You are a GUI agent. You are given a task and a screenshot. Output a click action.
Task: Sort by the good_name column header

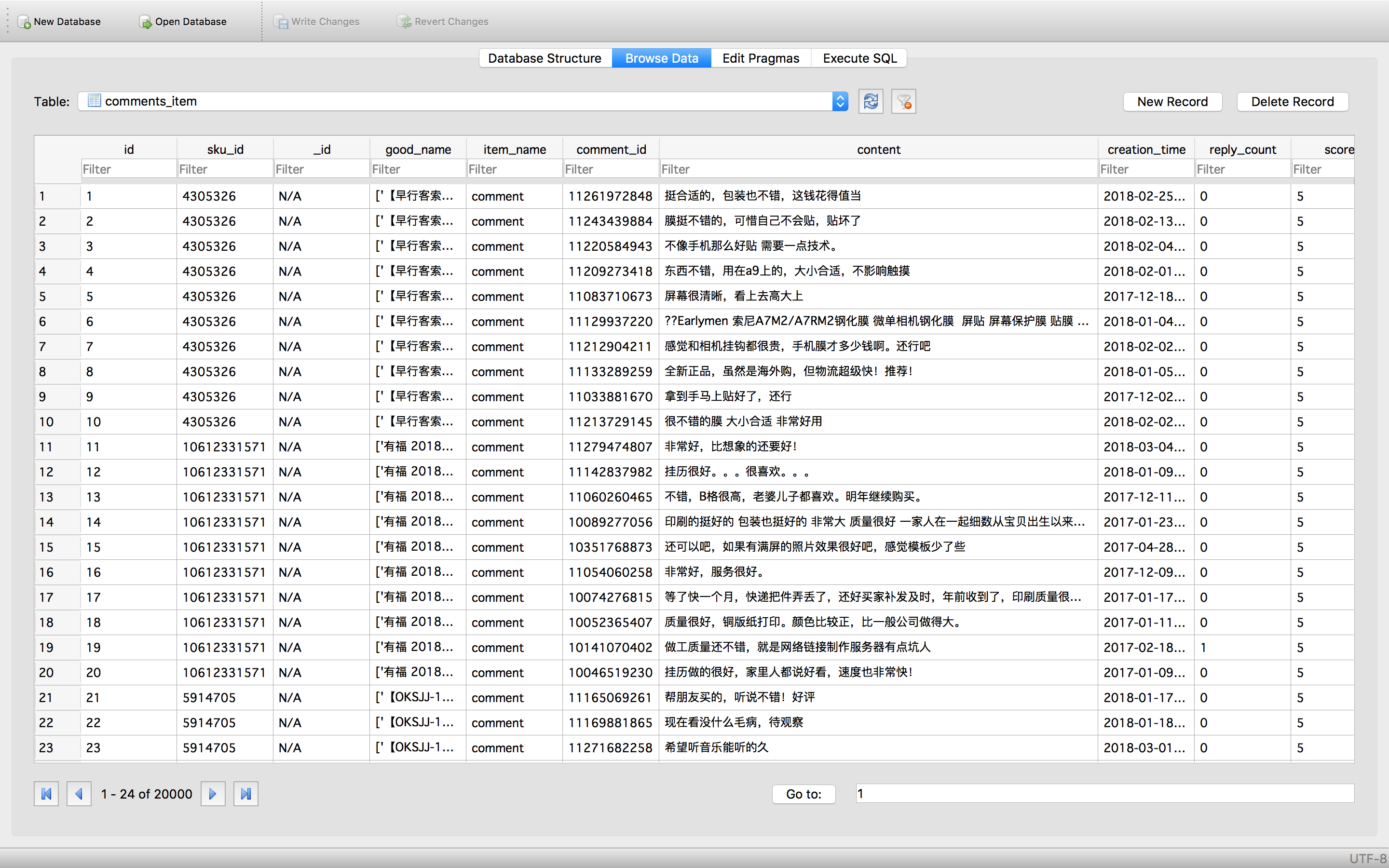(x=418, y=149)
